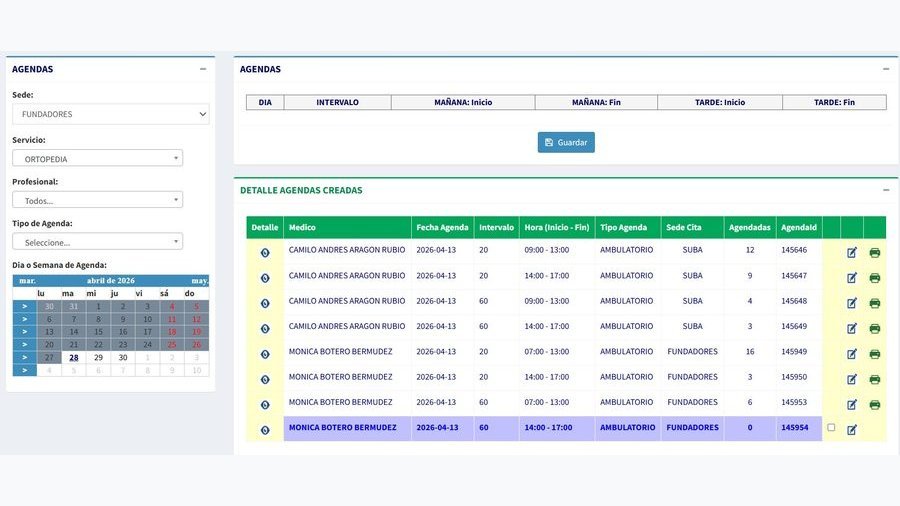Open detail icon for agenda 145647

coord(265,278)
